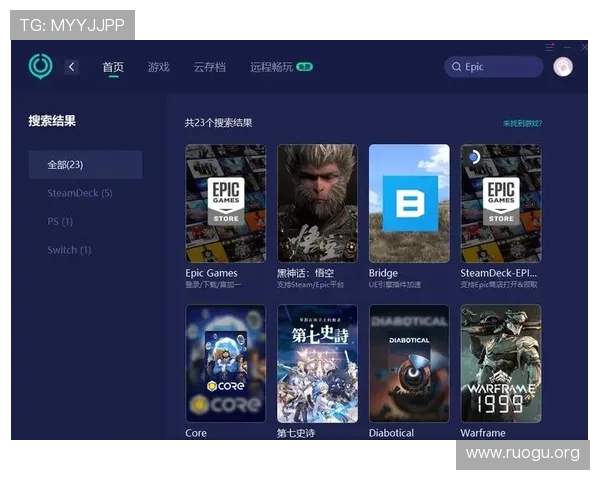This screenshot has width=600, height=480.
Task: Select the Bridge plugin icon
Action: coord(409,203)
